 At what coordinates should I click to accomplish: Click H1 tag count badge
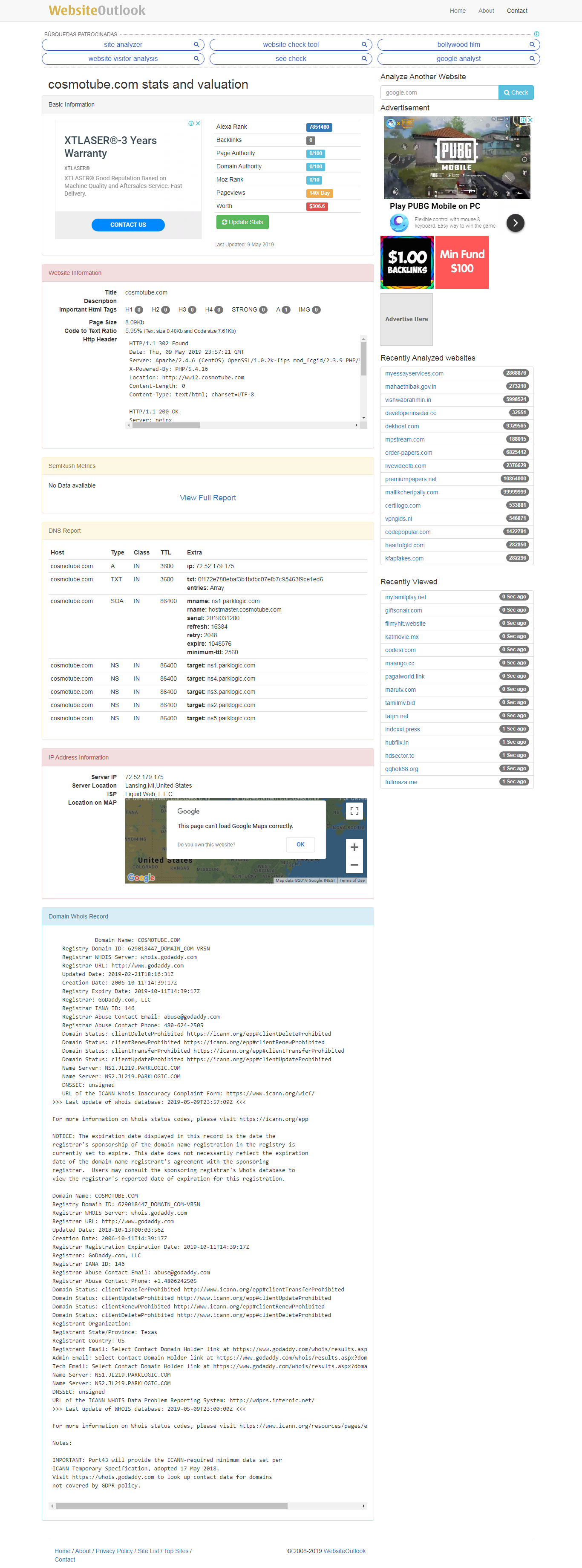pyautogui.click(x=139, y=310)
